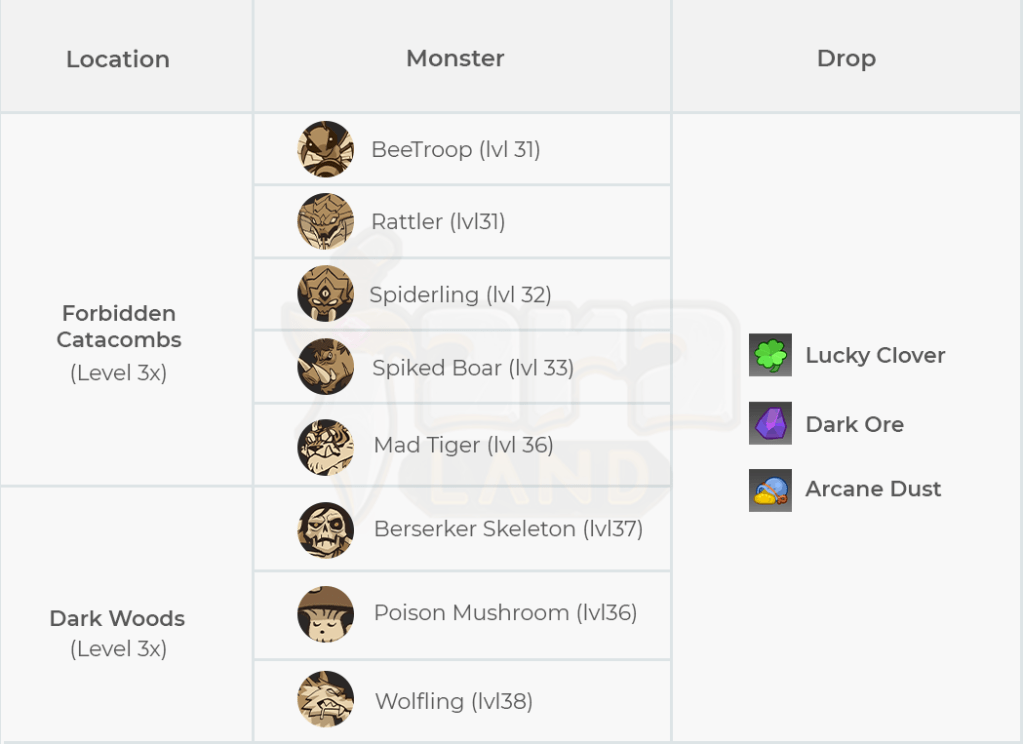Select the Drop column header
1023x744 pixels.
846,58
